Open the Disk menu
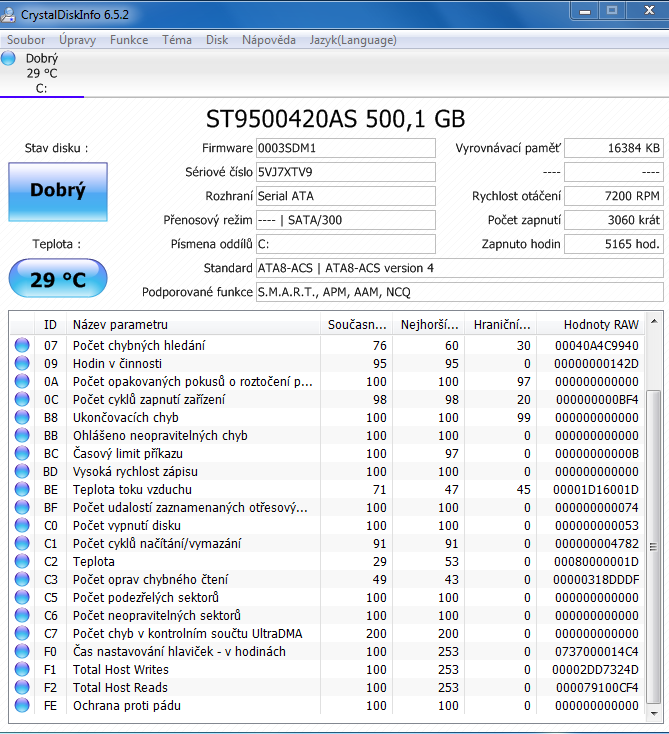The height and width of the screenshot is (734, 669). [x=217, y=40]
